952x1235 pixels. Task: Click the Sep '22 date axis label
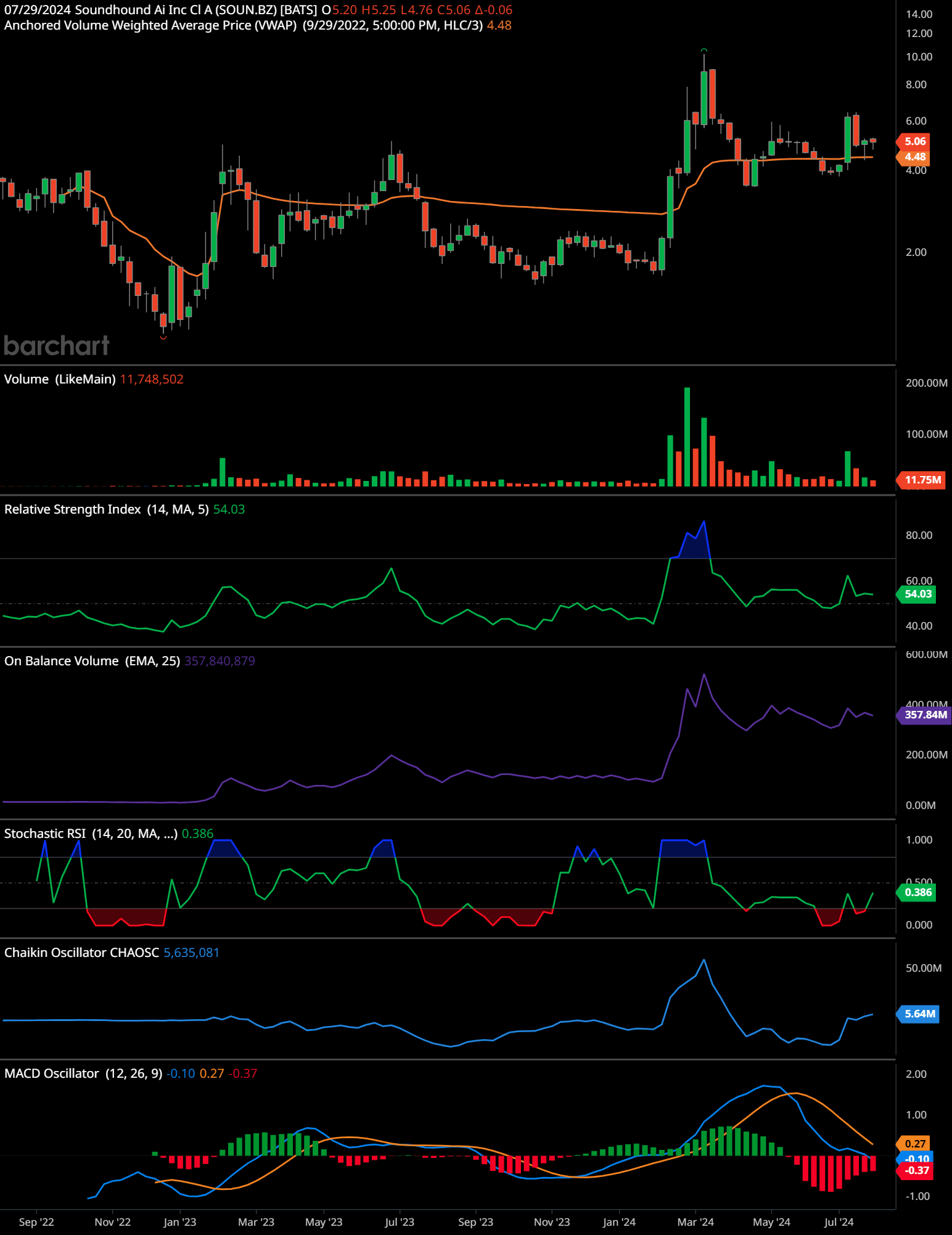(36, 1222)
